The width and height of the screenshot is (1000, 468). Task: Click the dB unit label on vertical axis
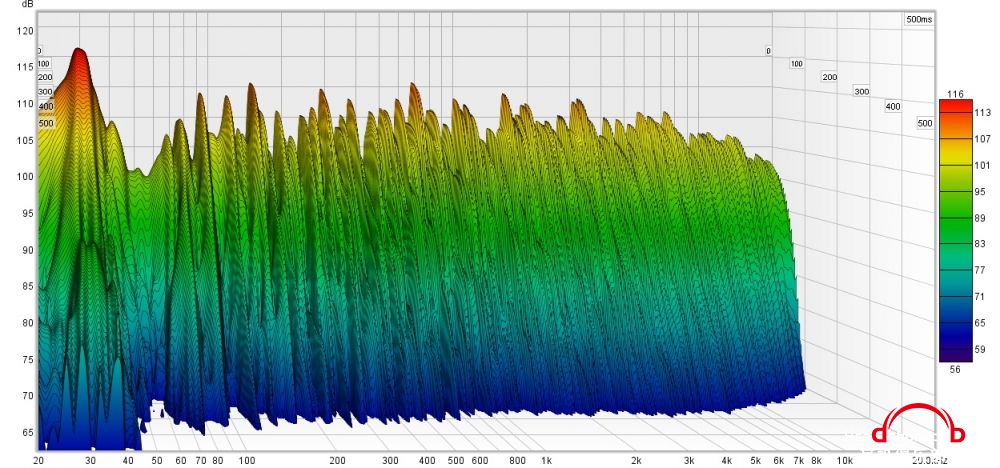click(27, 4)
